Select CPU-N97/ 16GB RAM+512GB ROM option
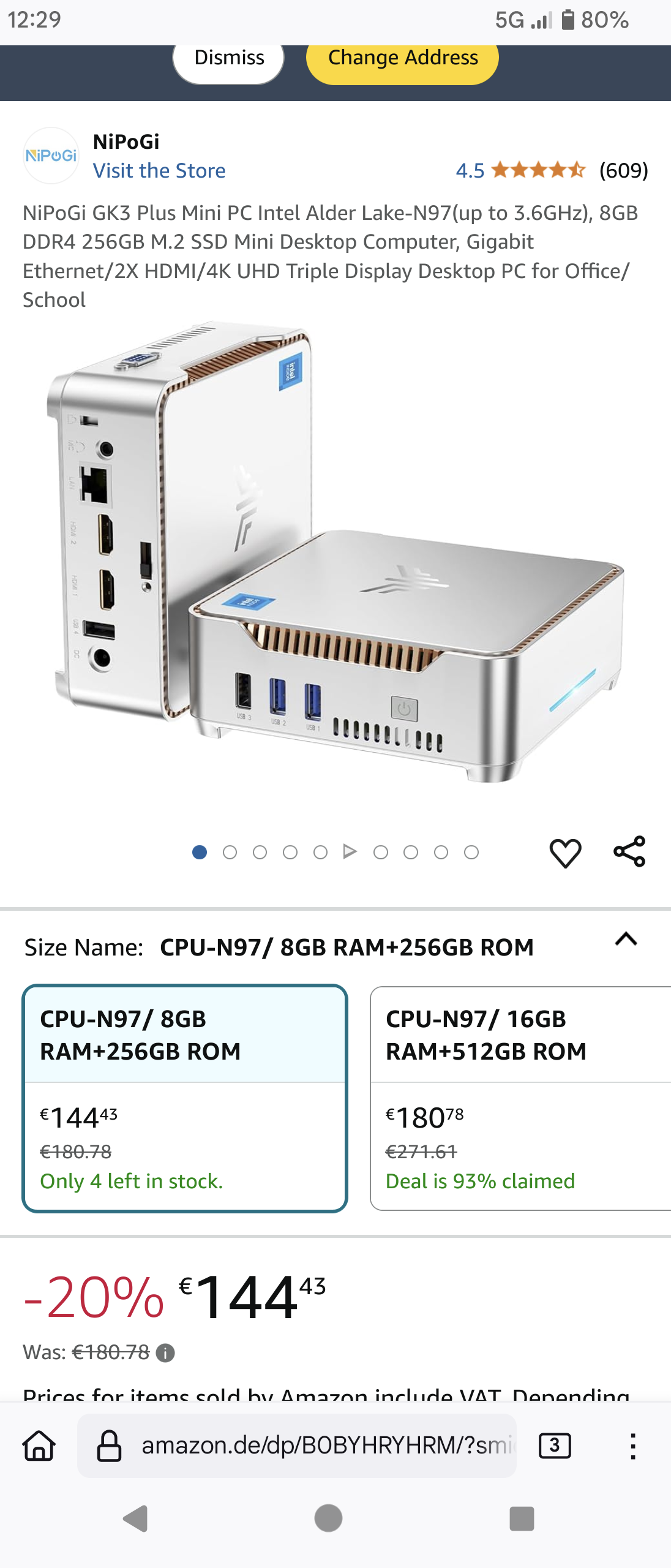Screen dimensions: 671x1568 520,1098
